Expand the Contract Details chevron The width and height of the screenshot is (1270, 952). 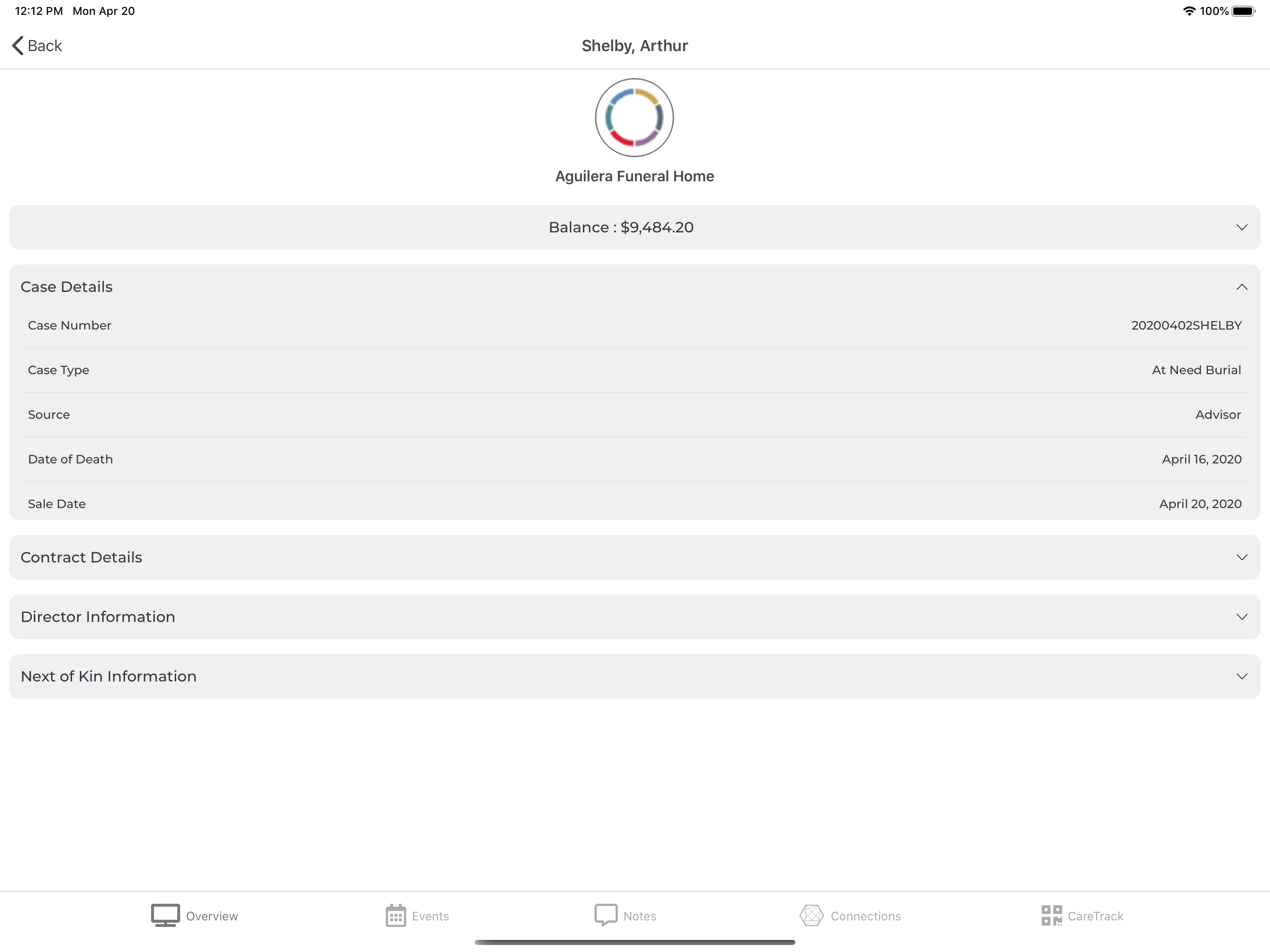coord(1242,557)
